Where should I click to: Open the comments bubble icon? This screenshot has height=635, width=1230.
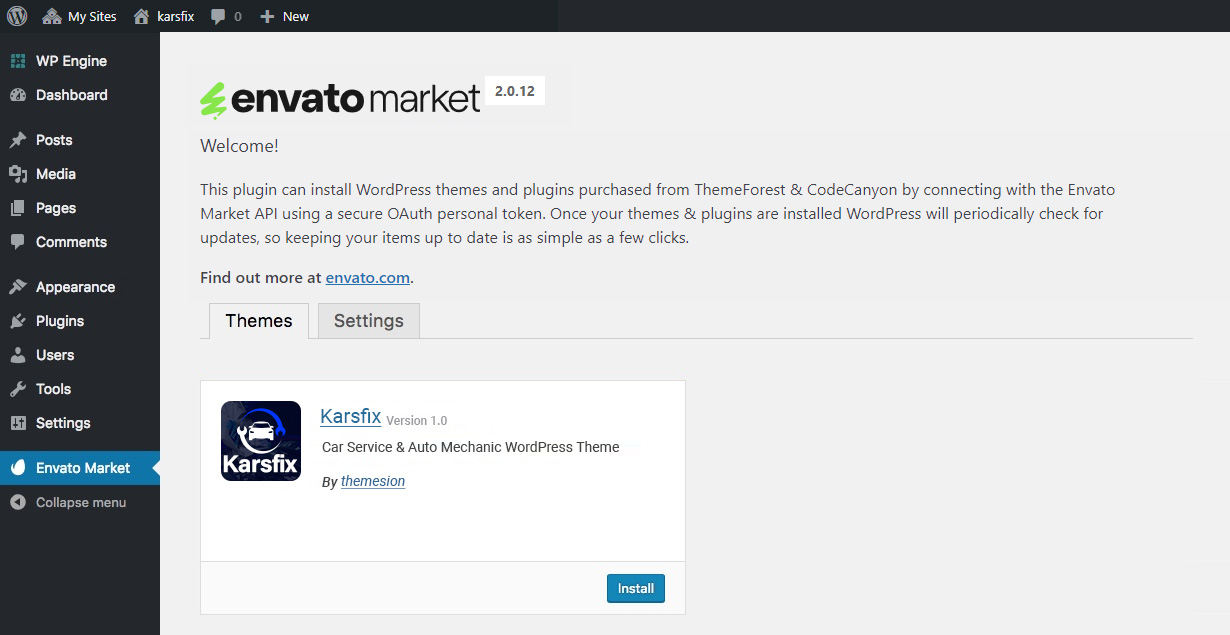tap(219, 17)
